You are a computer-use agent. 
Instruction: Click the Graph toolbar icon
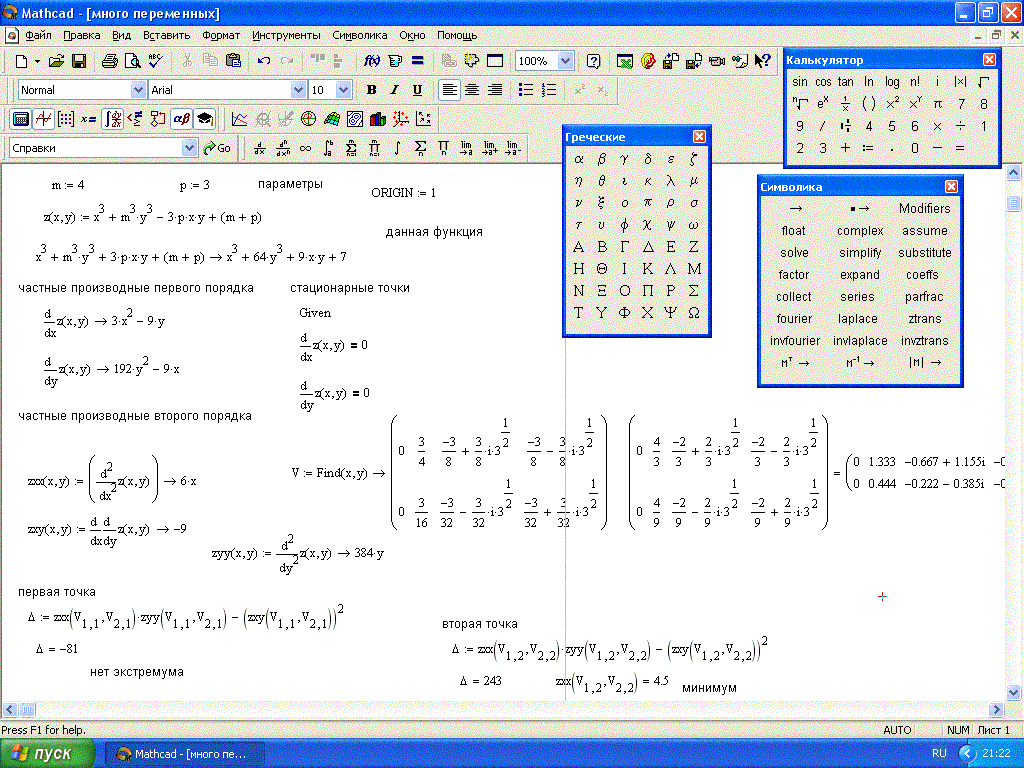click(43, 119)
